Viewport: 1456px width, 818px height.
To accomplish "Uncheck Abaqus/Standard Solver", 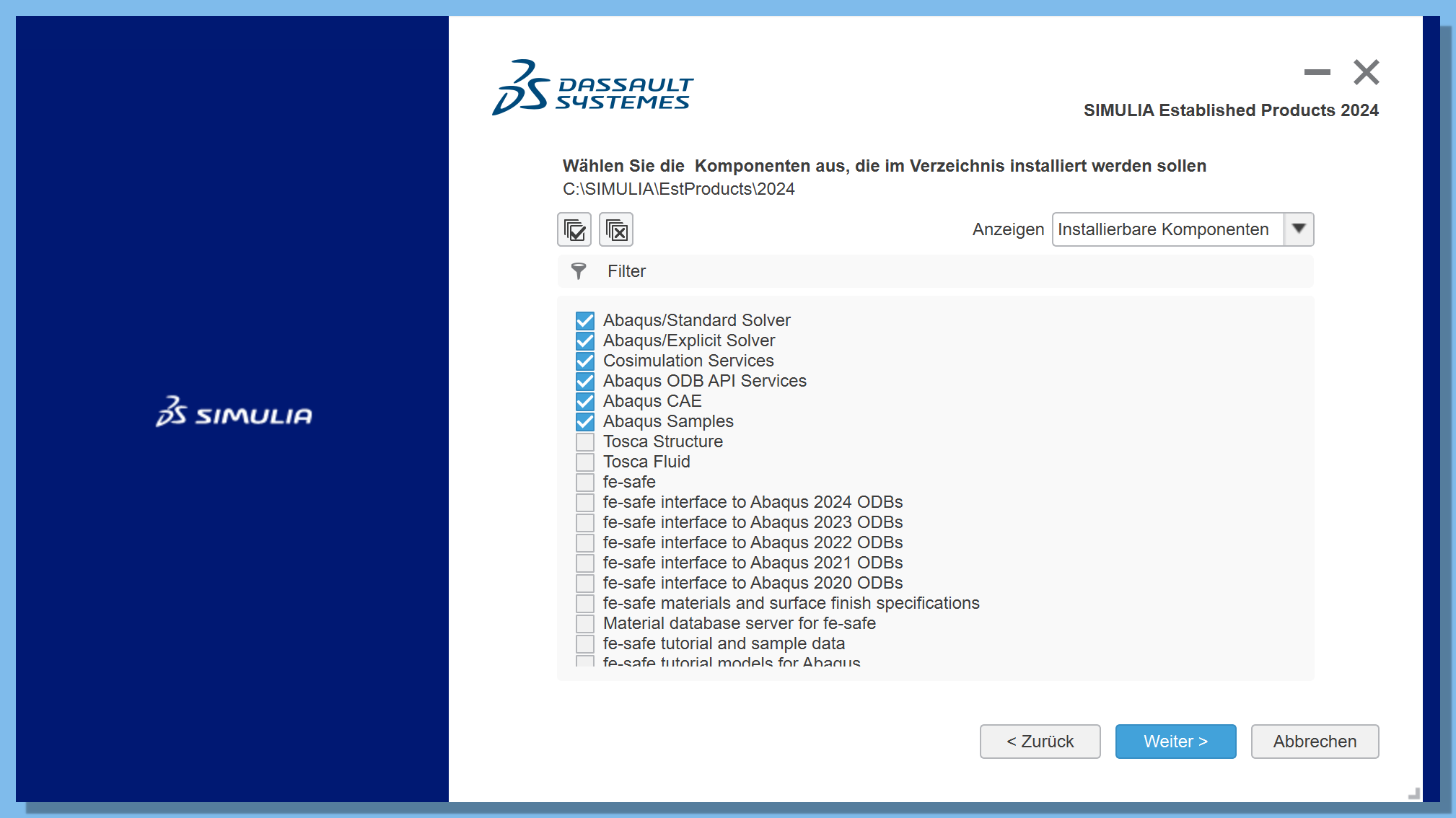I will pos(585,320).
